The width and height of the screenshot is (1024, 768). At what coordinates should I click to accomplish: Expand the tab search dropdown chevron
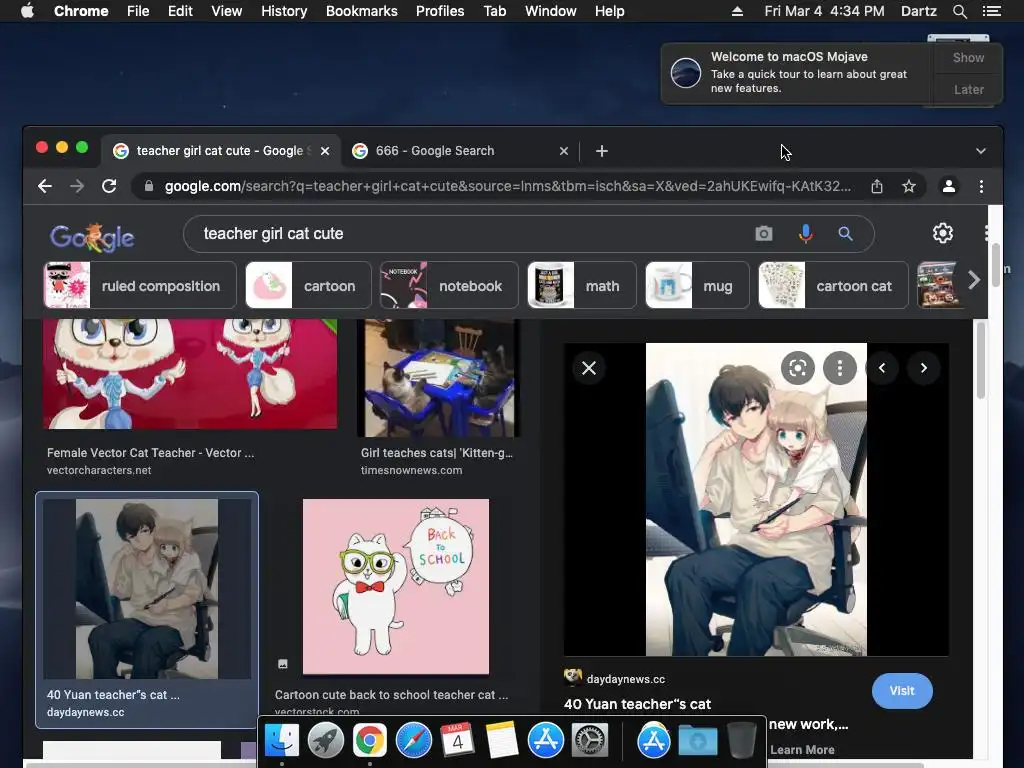tap(980, 151)
